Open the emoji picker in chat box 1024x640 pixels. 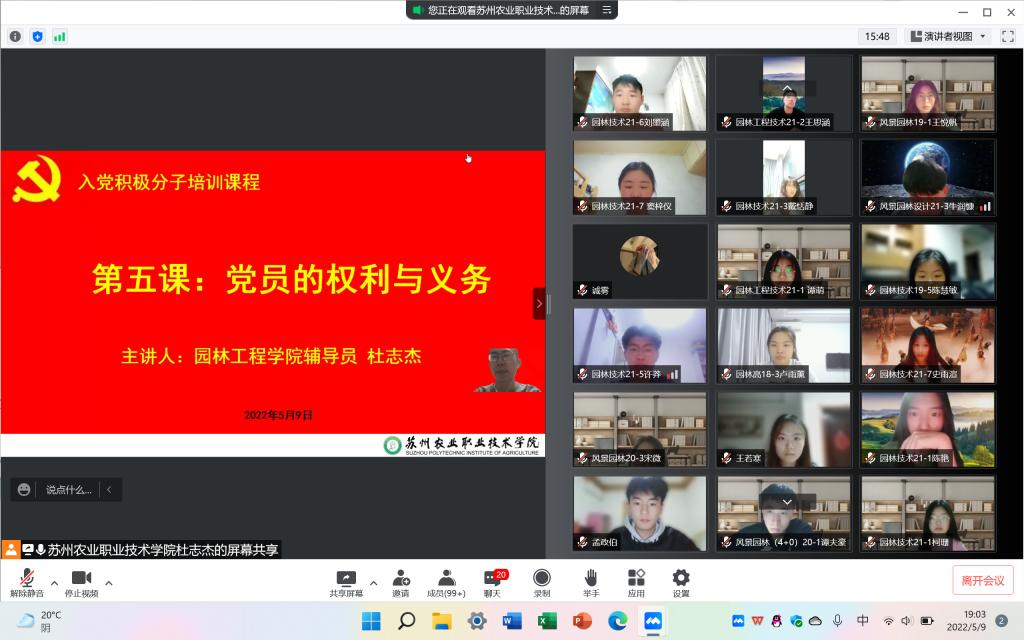click(x=24, y=490)
